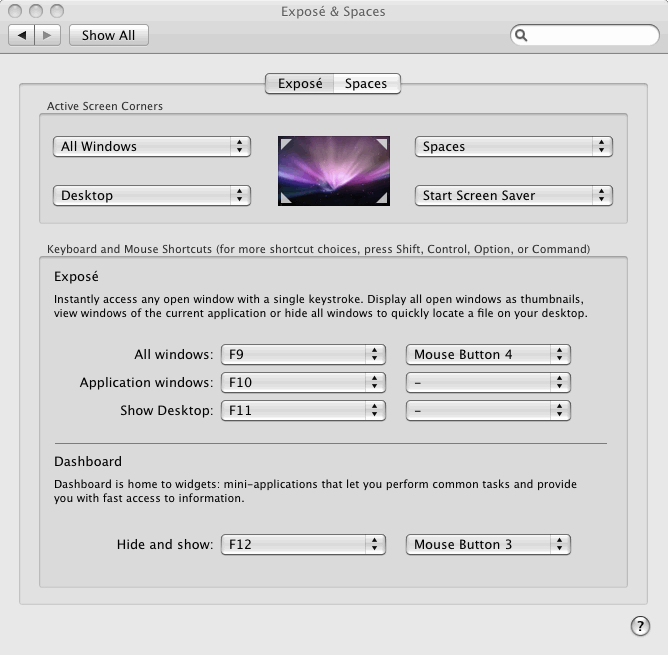Click the back navigation arrow
668x655 pixels.
pos(22,35)
